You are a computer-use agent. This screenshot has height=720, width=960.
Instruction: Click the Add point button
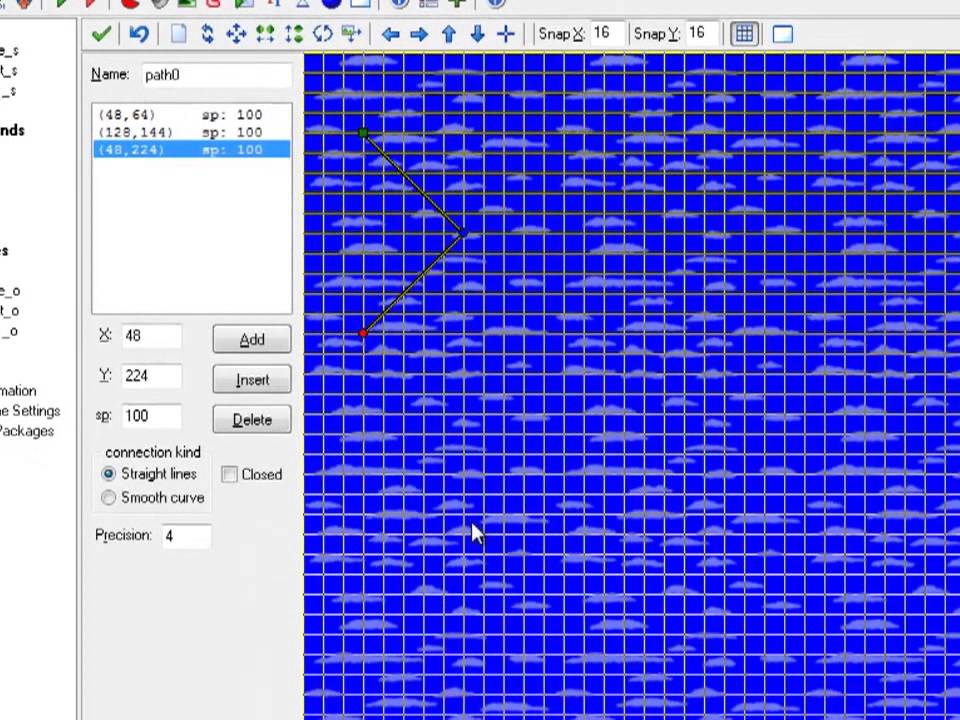(x=252, y=339)
